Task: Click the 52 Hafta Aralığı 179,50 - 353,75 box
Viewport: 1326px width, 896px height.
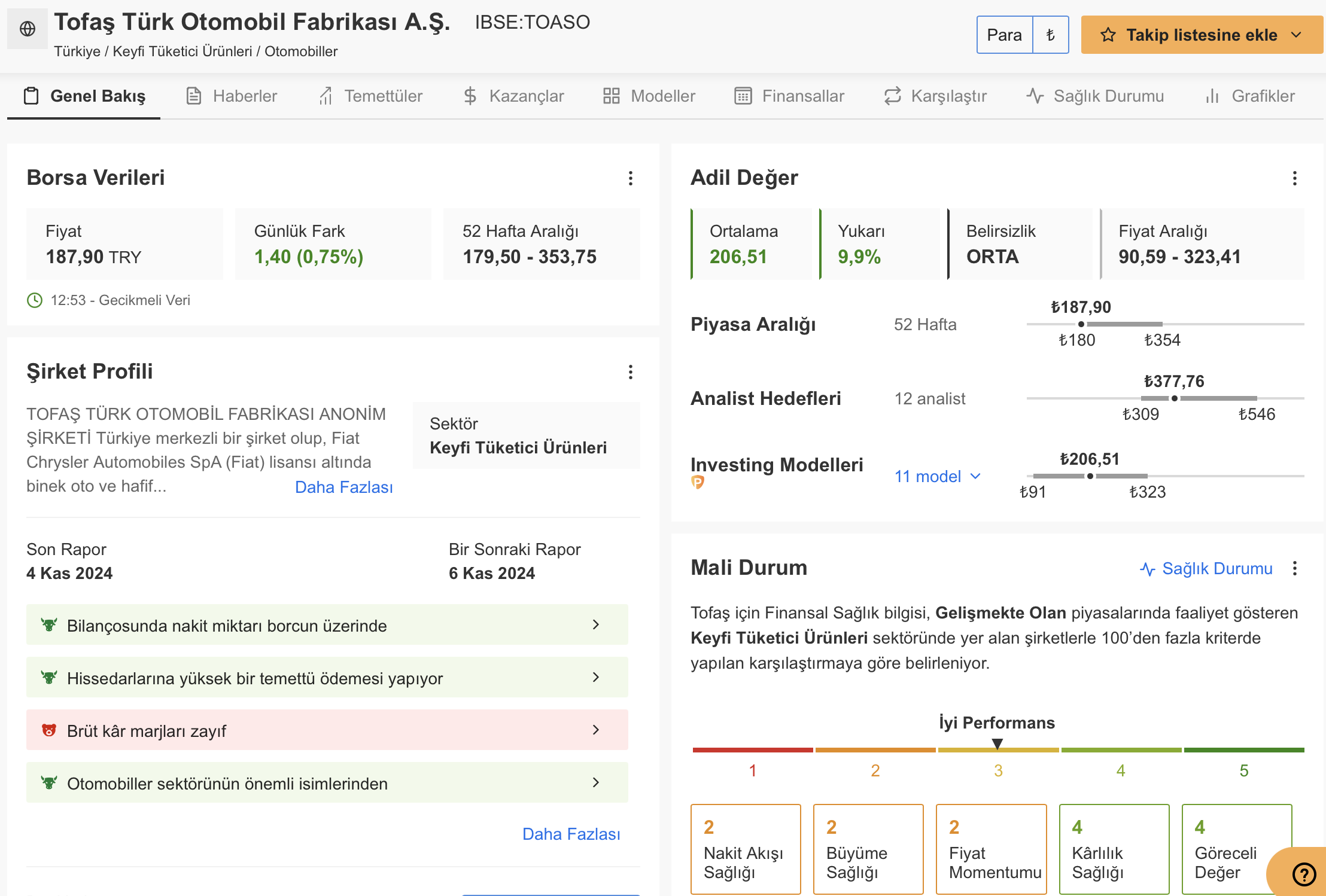Action: pos(542,244)
